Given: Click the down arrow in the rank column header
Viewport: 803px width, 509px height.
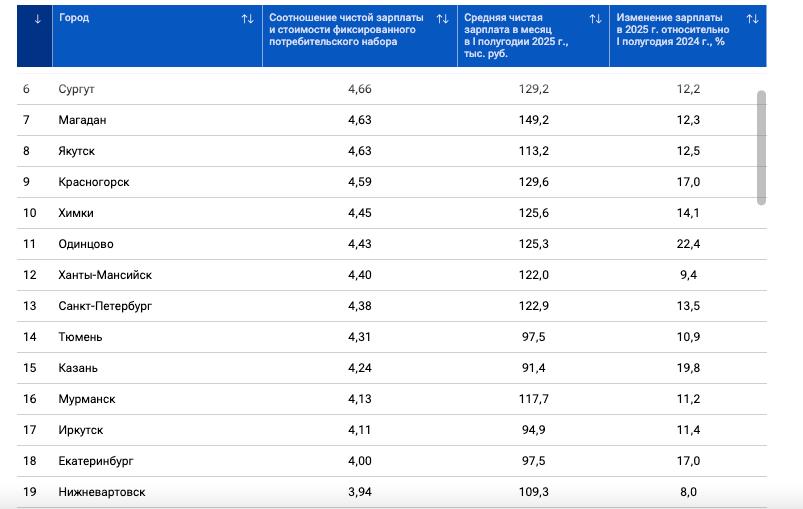Looking at the screenshot, I should [37, 19].
